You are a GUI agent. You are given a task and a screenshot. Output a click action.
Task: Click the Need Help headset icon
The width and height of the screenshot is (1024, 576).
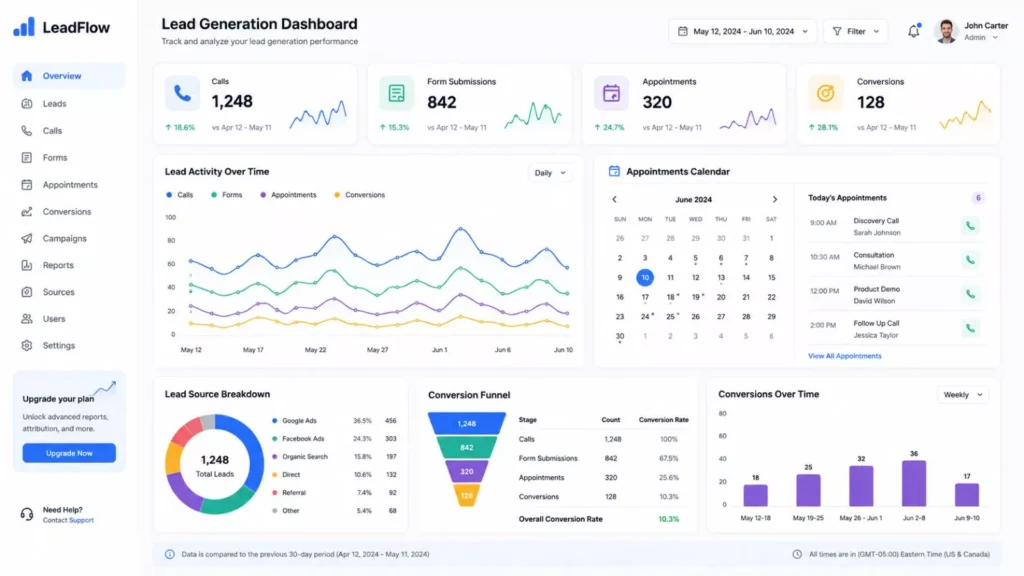coord(27,515)
